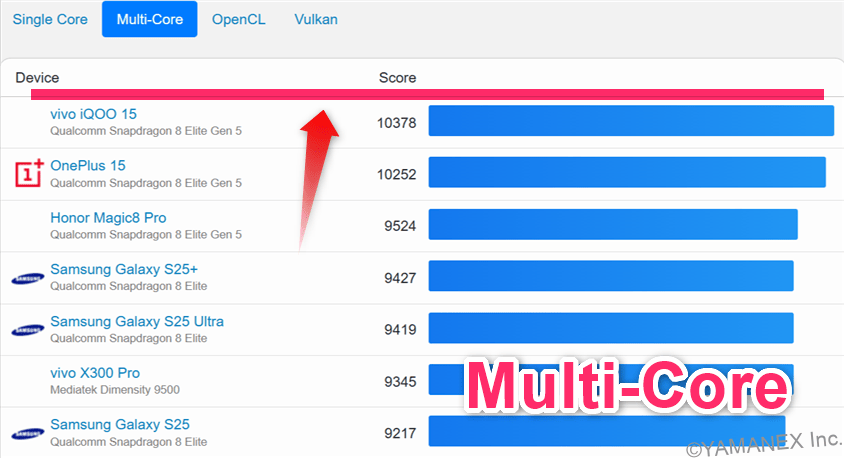Open the Samsung Galaxy S25 Ultra link
Image resolution: width=844 pixels, height=458 pixels.
pos(137,321)
